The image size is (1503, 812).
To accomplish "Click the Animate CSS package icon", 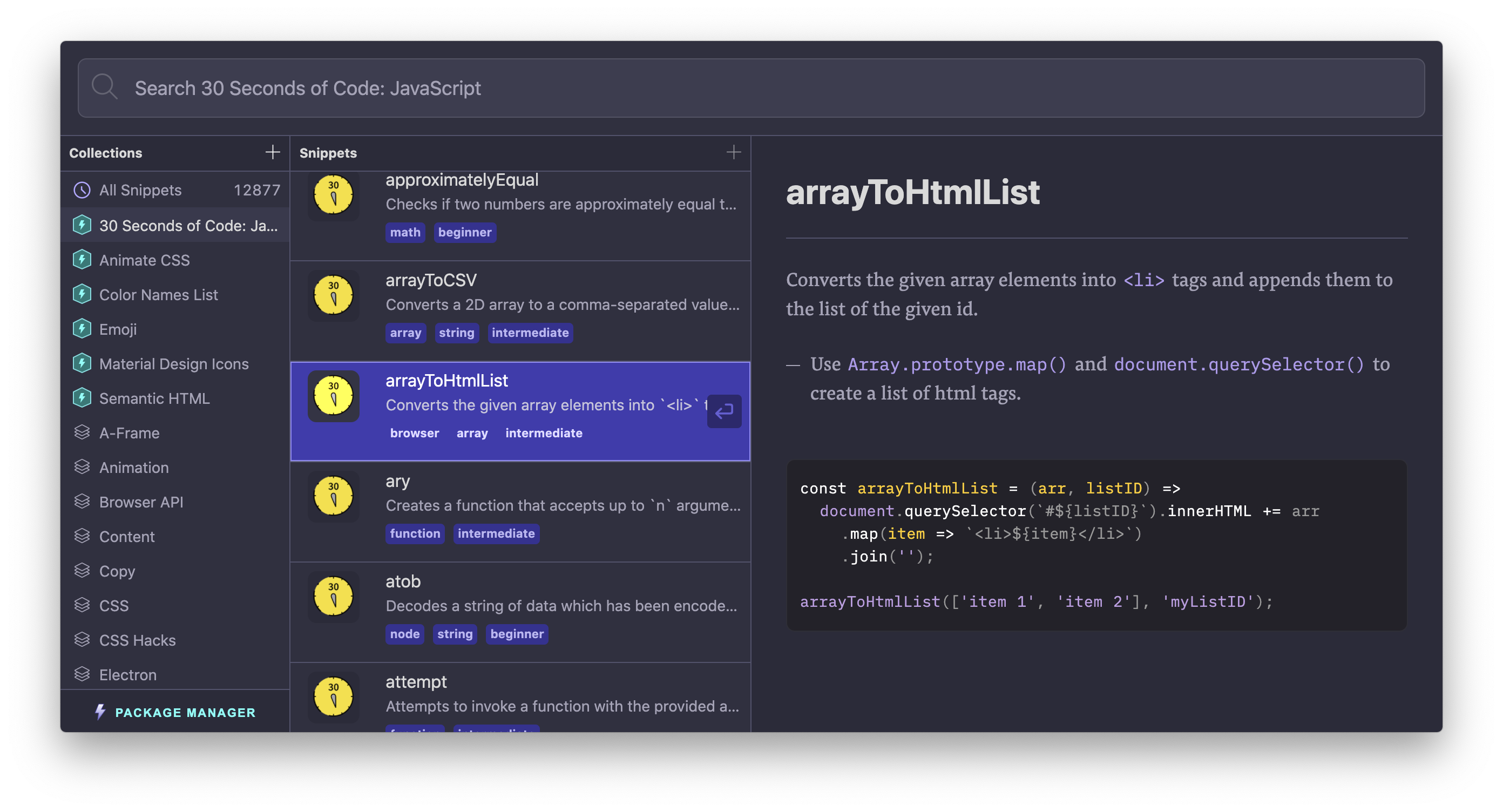I will (x=82, y=260).
